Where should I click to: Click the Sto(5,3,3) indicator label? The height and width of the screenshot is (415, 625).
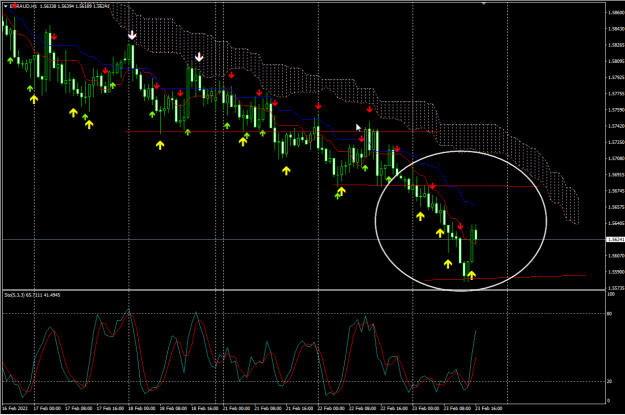15,295
